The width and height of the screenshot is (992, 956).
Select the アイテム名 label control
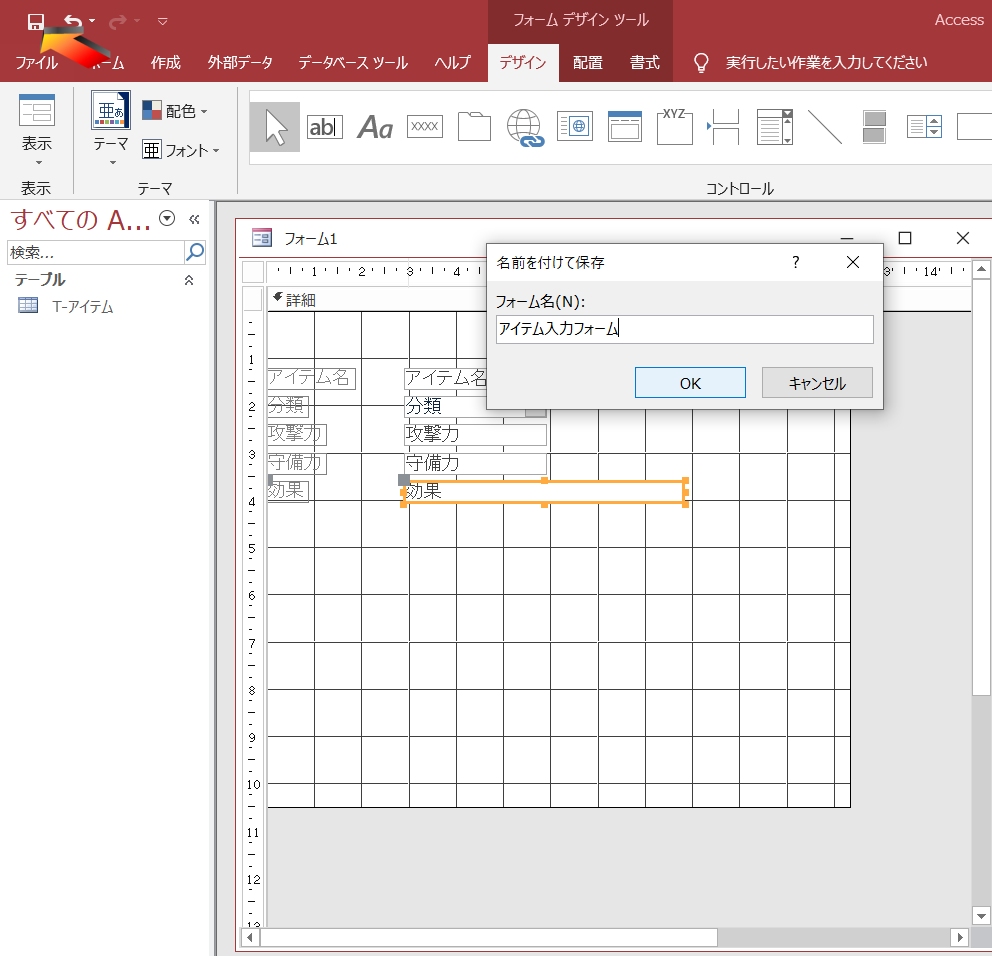311,378
